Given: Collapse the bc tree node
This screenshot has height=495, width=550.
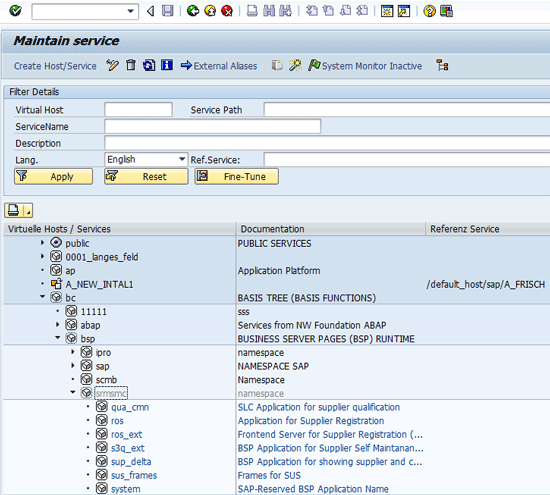Looking at the screenshot, I should [x=43, y=297].
